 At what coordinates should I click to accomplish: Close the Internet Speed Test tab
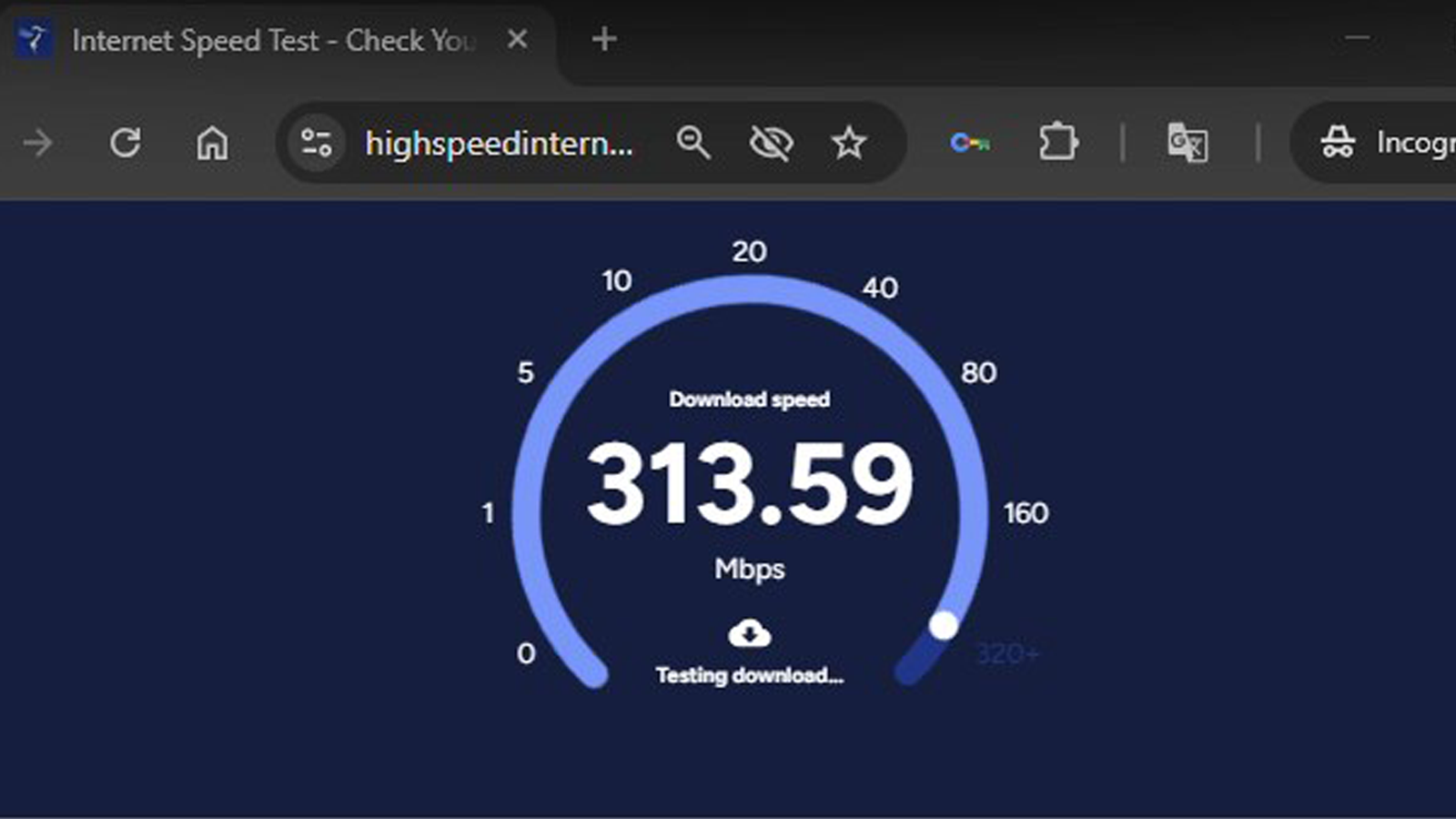click(517, 39)
